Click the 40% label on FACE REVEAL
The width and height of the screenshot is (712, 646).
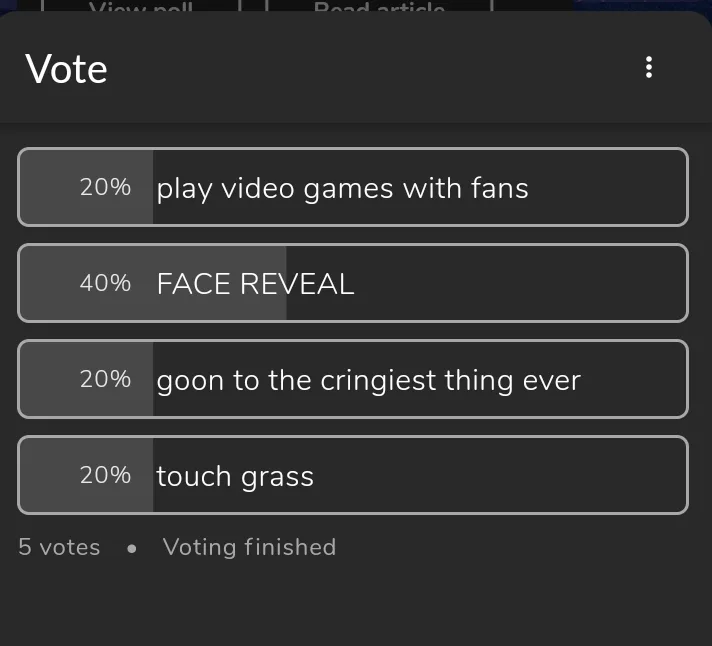coord(105,284)
